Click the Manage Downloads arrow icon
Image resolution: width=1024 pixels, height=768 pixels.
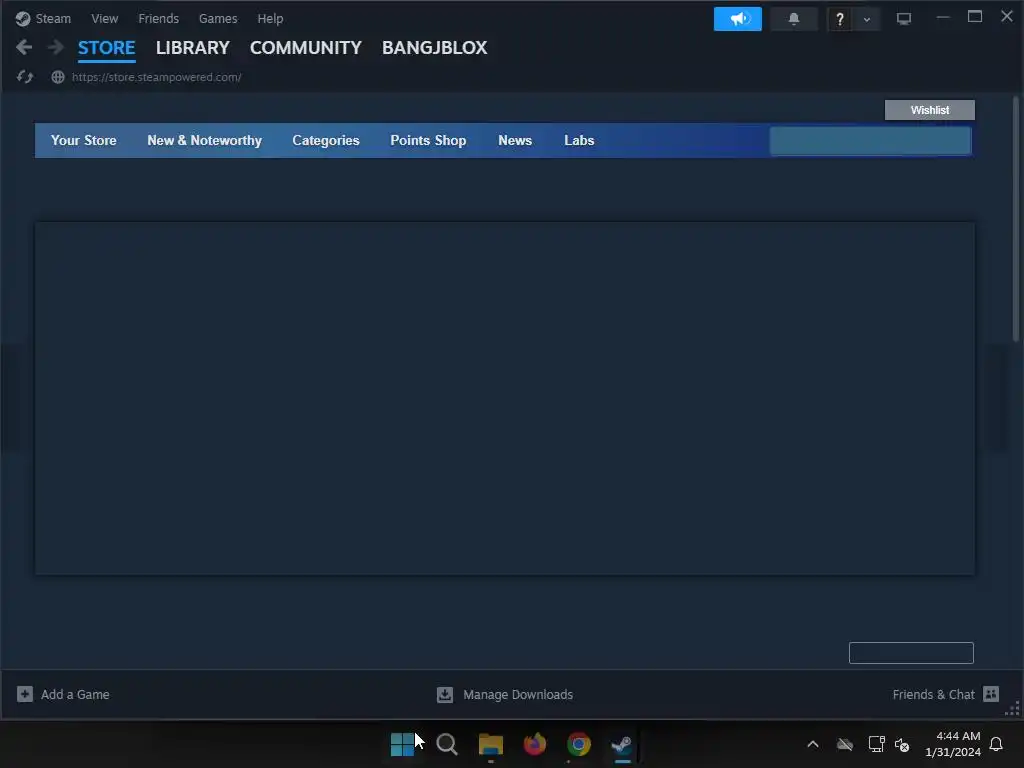point(445,694)
